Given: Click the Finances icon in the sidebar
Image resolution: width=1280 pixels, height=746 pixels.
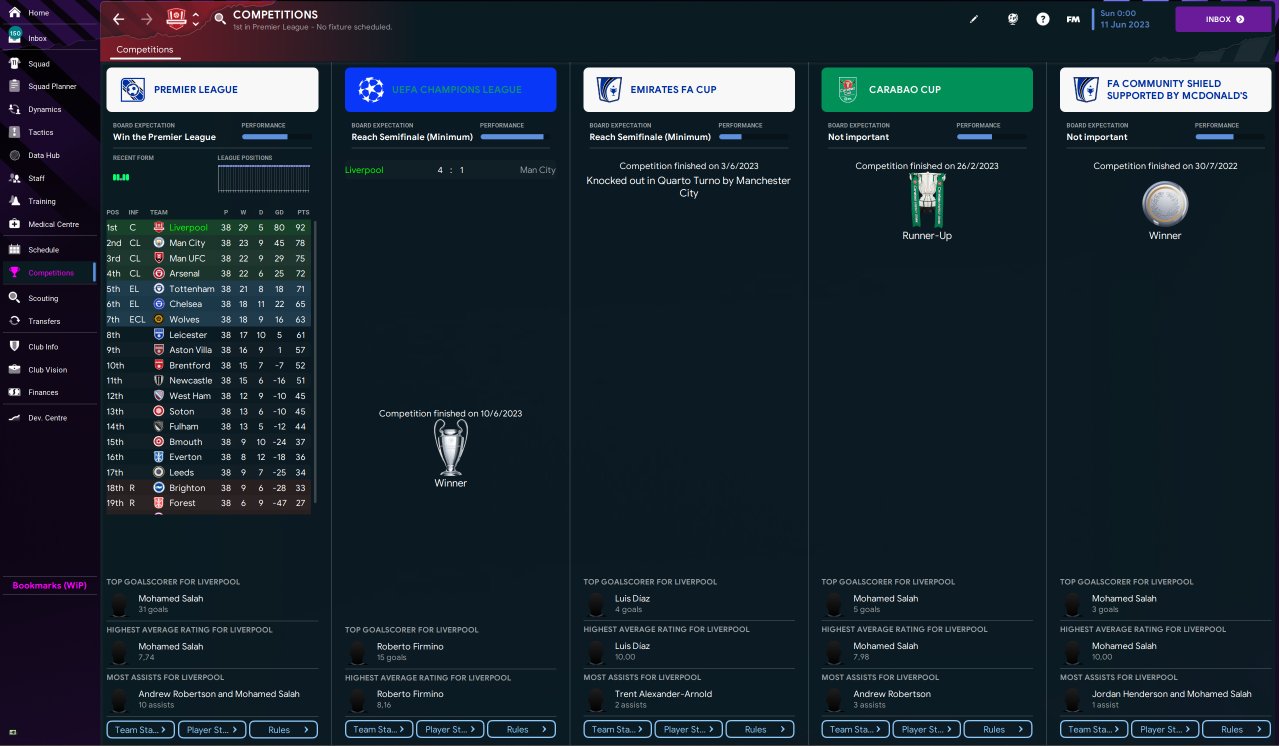Looking at the screenshot, I should click(14, 392).
